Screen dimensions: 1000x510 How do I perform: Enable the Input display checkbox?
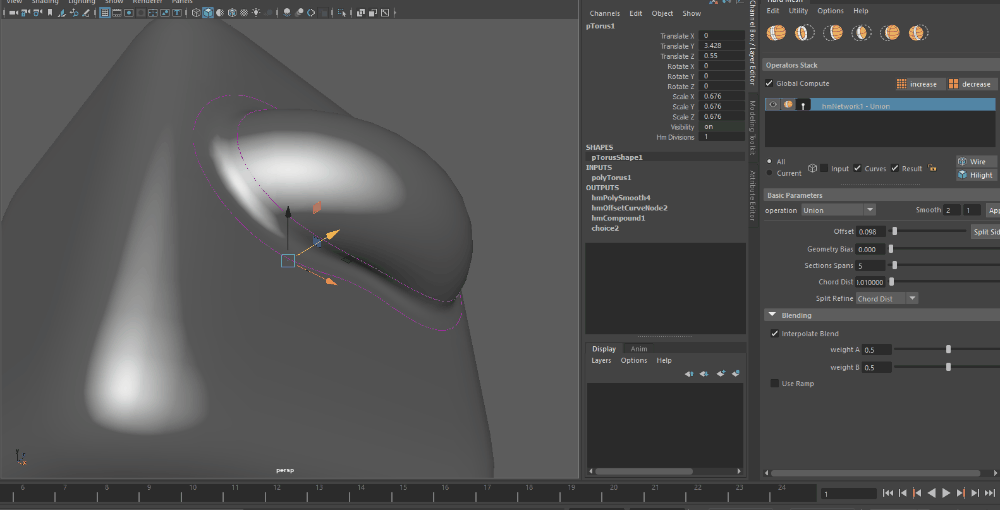coord(824,168)
